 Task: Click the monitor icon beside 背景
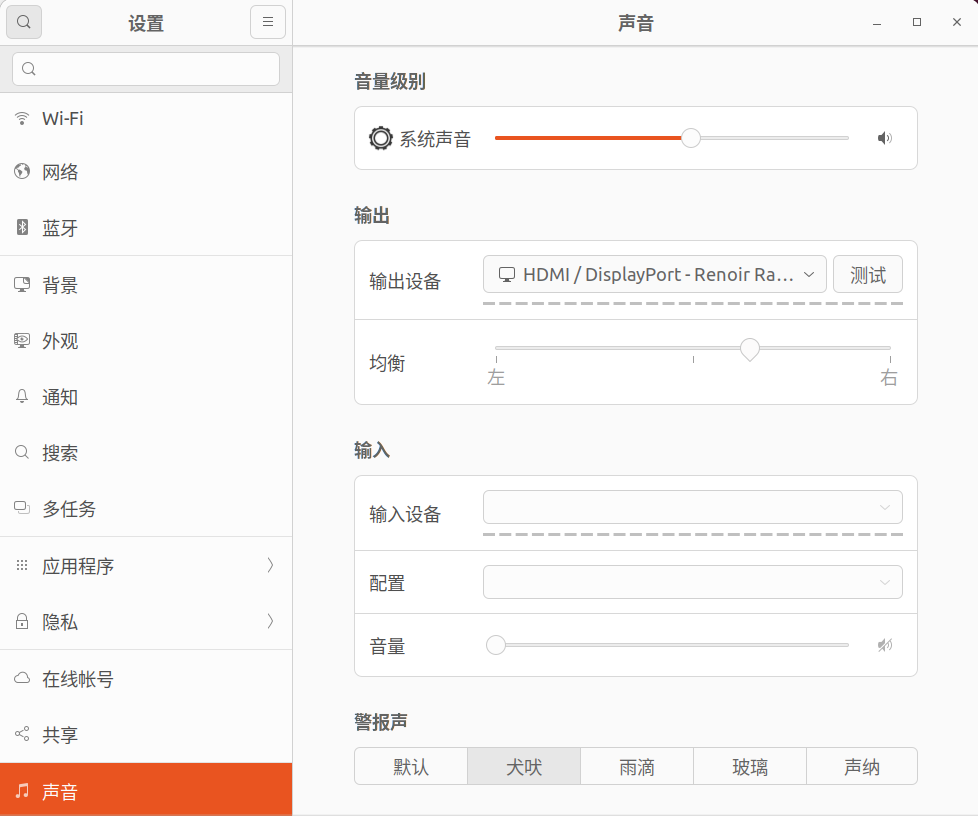coord(22,284)
